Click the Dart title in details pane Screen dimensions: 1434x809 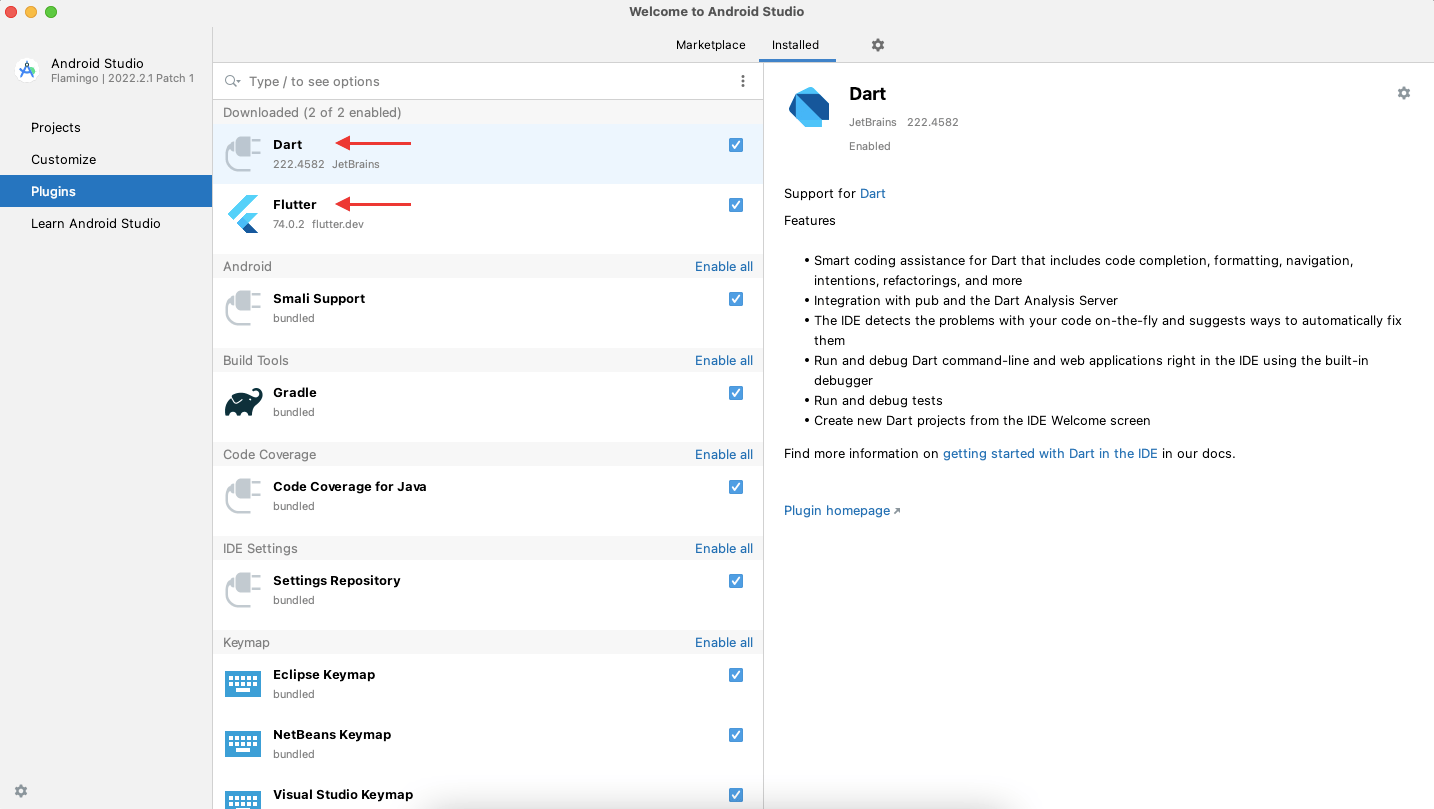[868, 93]
